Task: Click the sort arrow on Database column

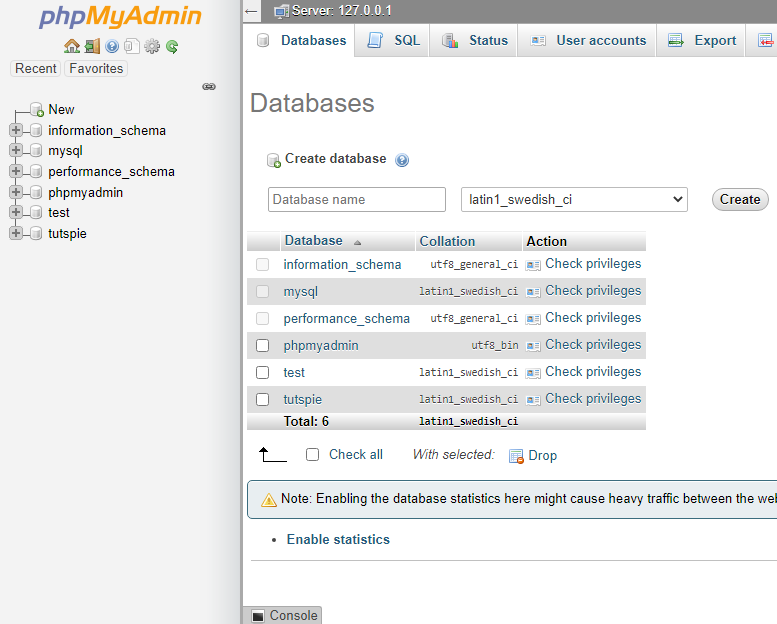Action: (357, 242)
